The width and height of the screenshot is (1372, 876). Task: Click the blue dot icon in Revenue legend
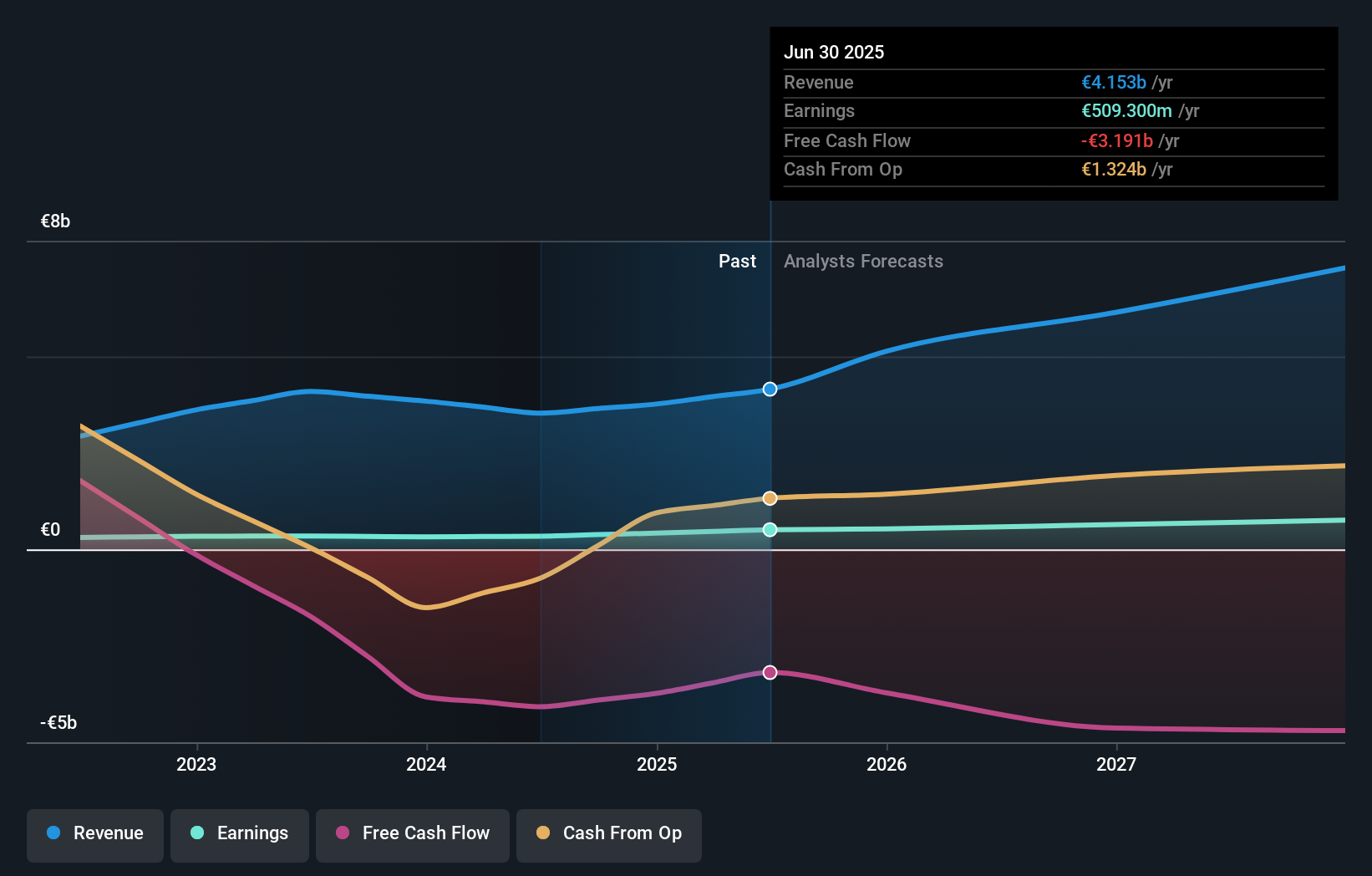point(55,833)
